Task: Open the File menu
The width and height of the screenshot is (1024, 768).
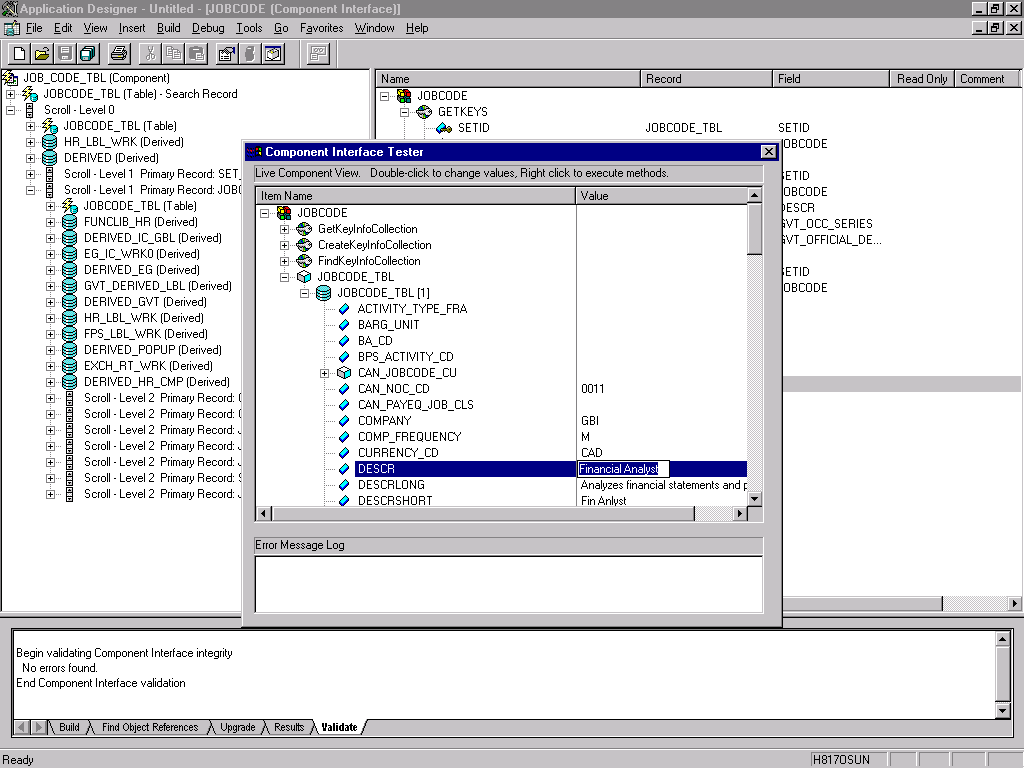Action: [34, 28]
